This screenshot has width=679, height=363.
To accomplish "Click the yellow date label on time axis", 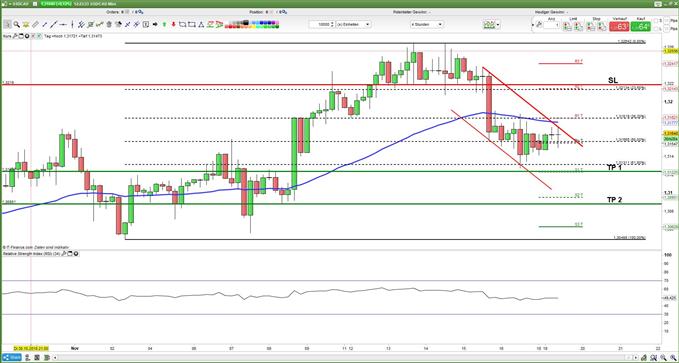I will point(31,348).
